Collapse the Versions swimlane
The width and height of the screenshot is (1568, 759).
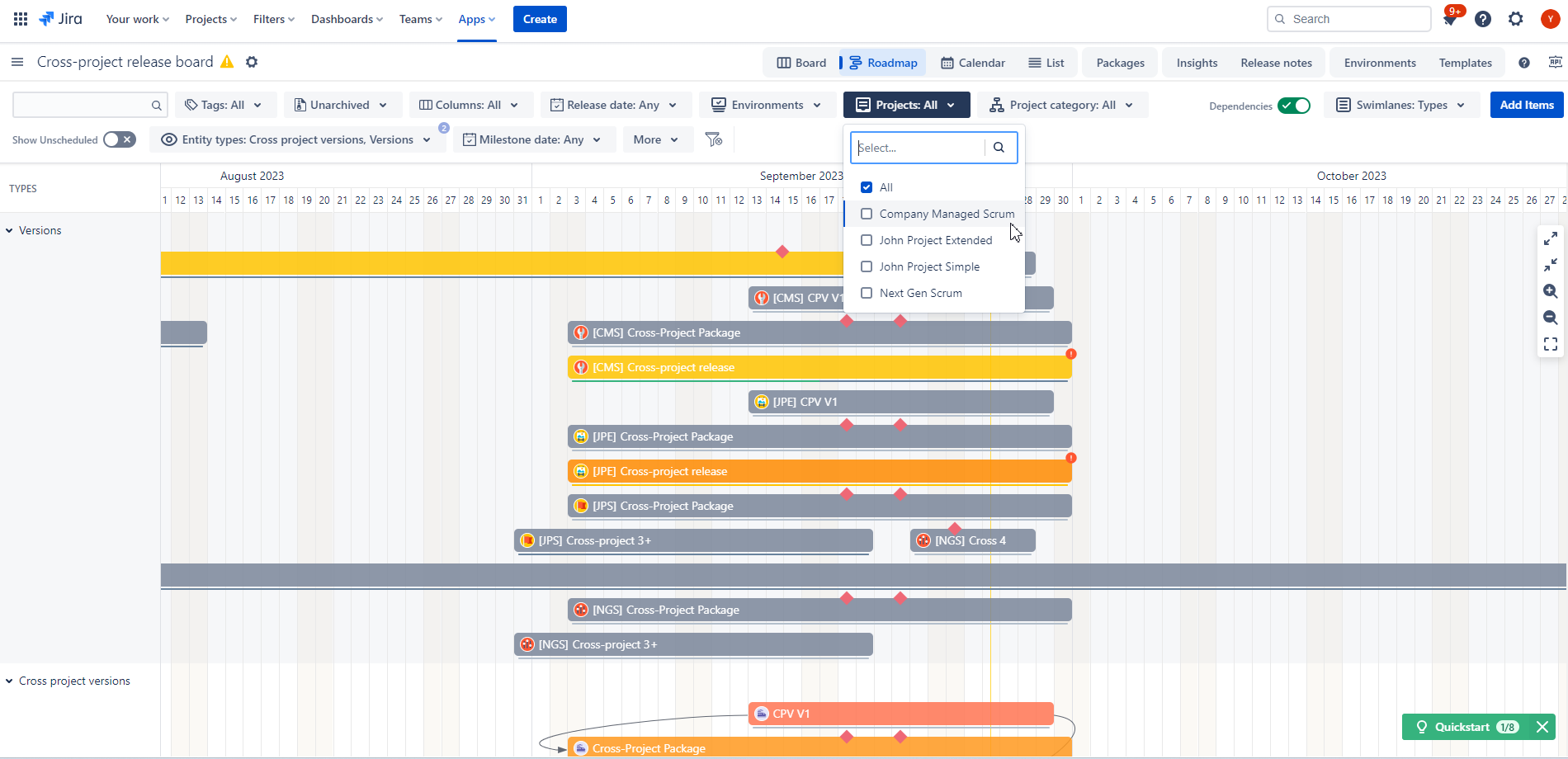(9, 230)
